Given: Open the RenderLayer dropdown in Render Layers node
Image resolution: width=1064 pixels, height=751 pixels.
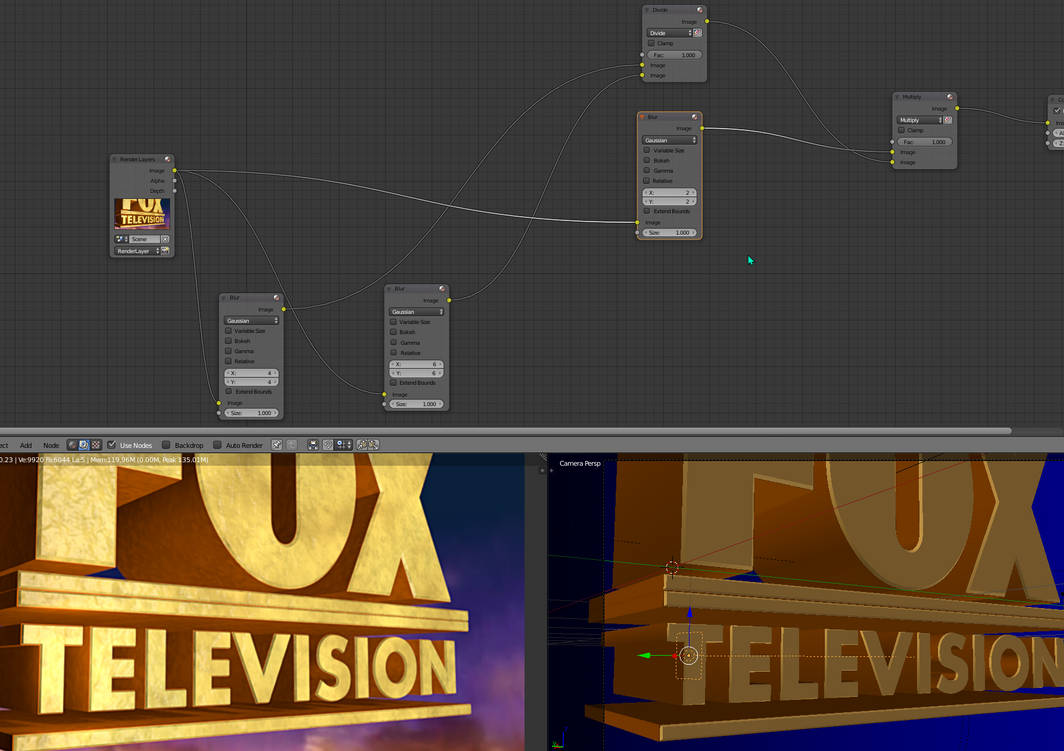Looking at the screenshot, I should (x=136, y=251).
